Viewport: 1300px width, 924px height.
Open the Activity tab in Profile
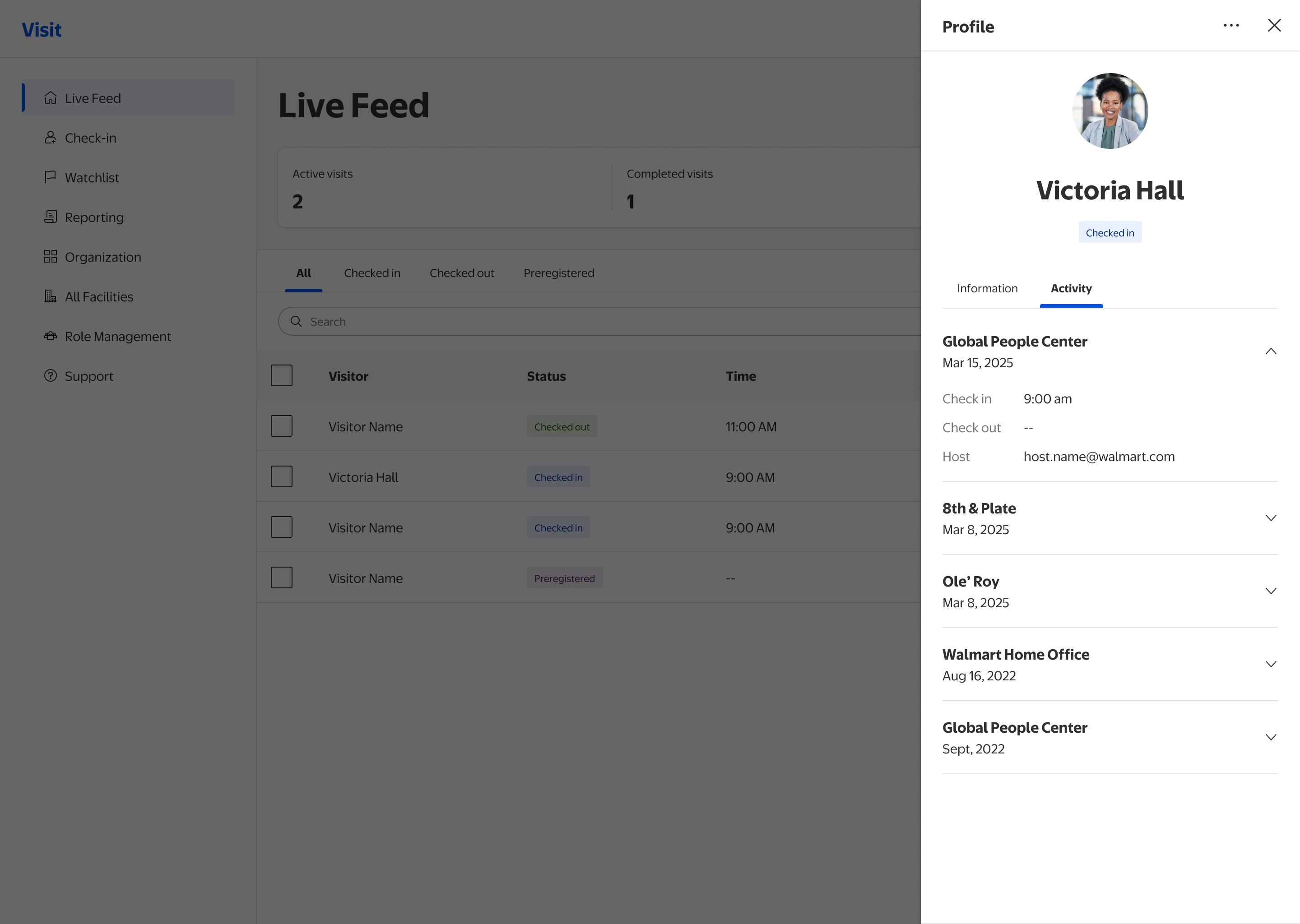click(x=1071, y=288)
